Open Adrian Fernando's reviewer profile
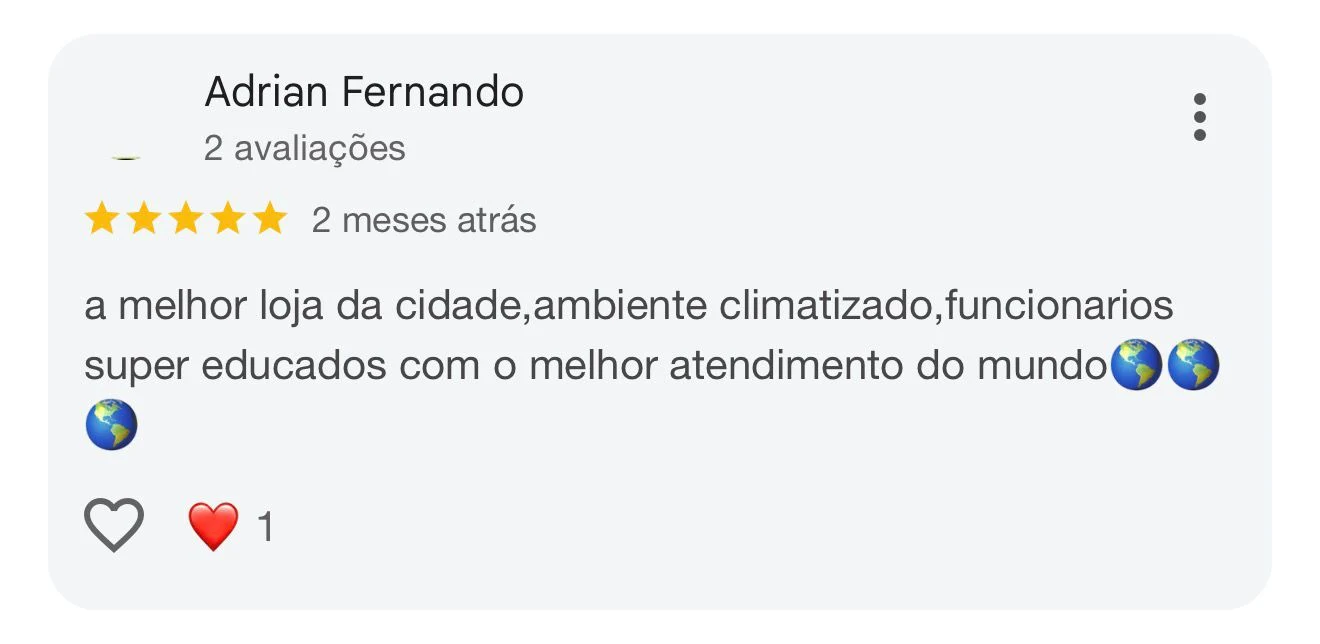Screen dimensions: 1320x644 (x=364, y=93)
